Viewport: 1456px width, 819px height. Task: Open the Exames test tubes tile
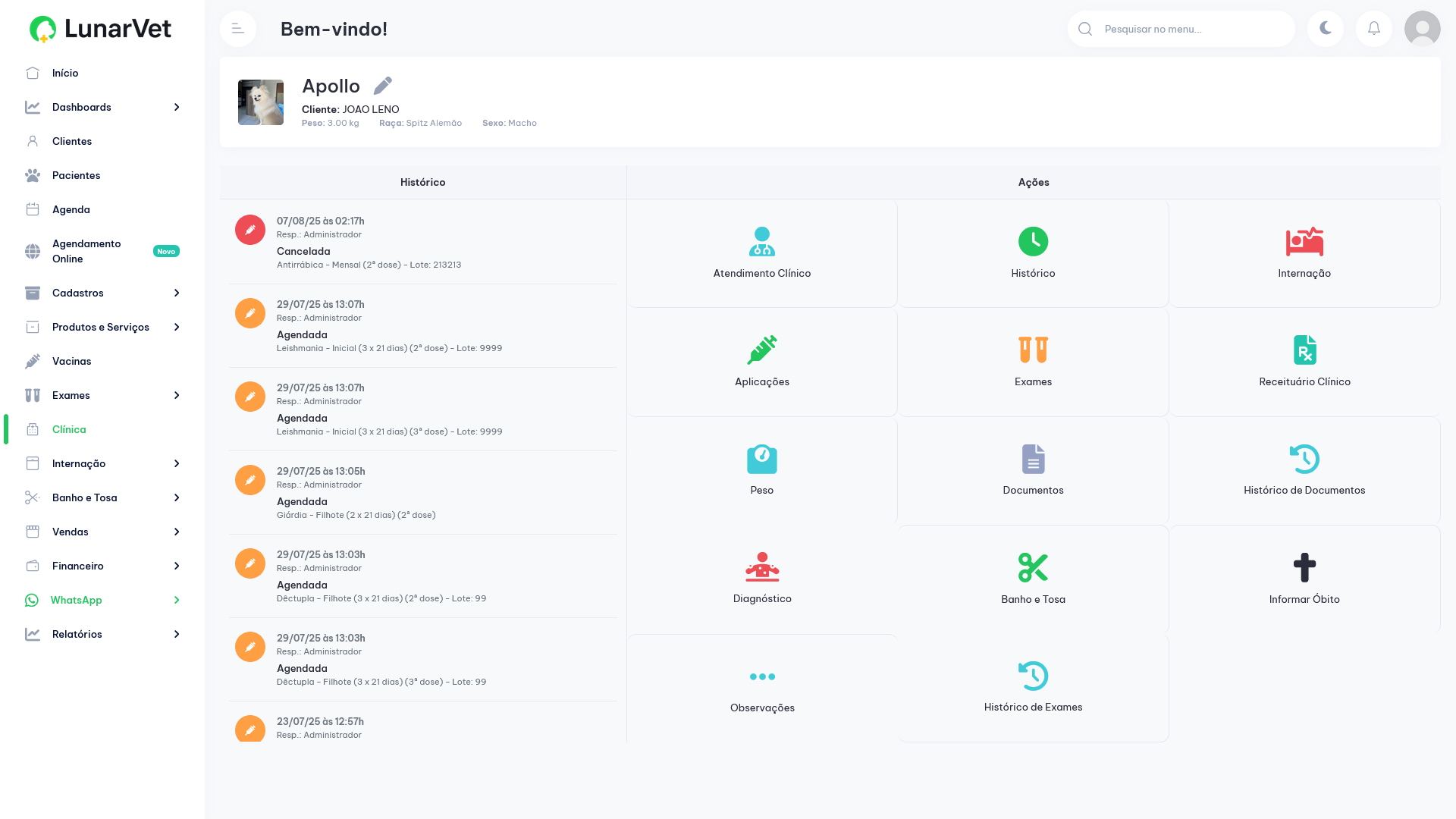click(1033, 362)
